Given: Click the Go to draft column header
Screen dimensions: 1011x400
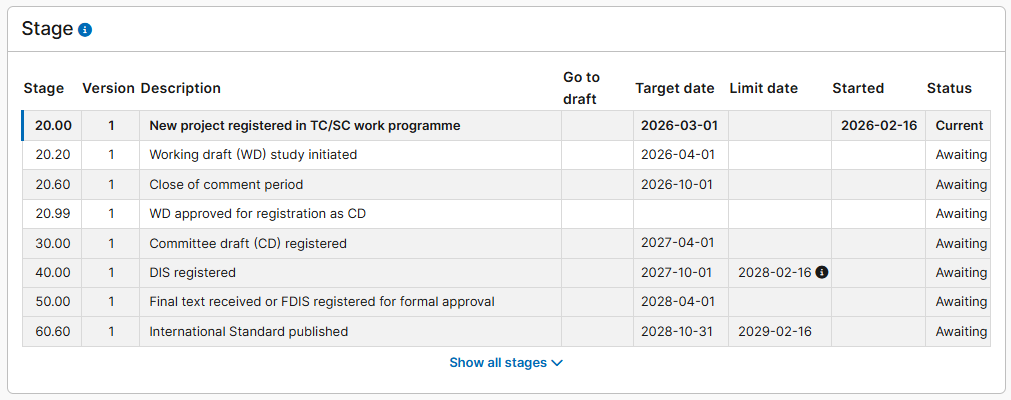Looking at the screenshot, I should pos(581,88).
